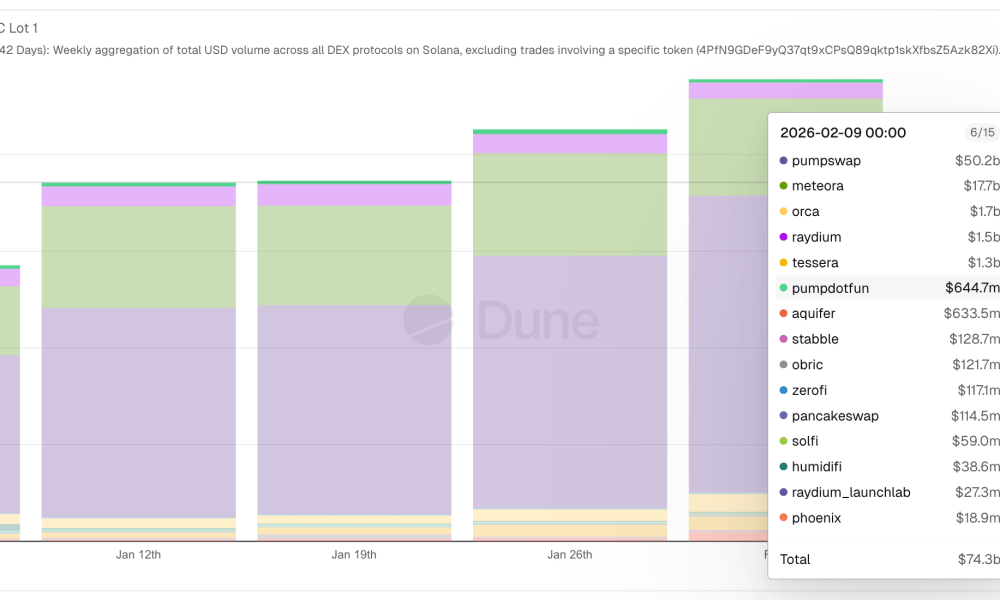Select the highlighted pumpdotfun row
The image size is (1000, 600).
coord(887,288)
